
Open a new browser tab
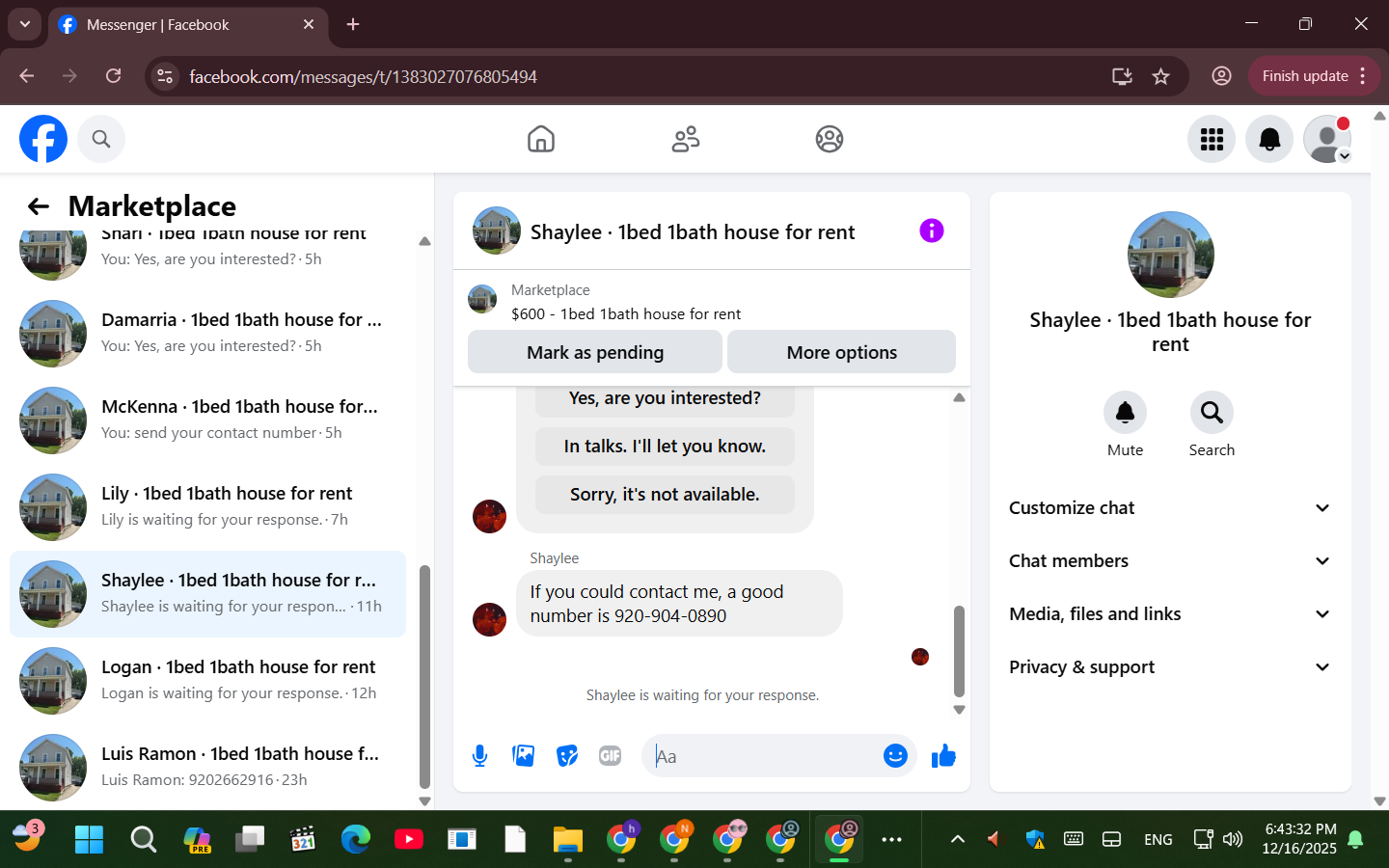[353, 24]
